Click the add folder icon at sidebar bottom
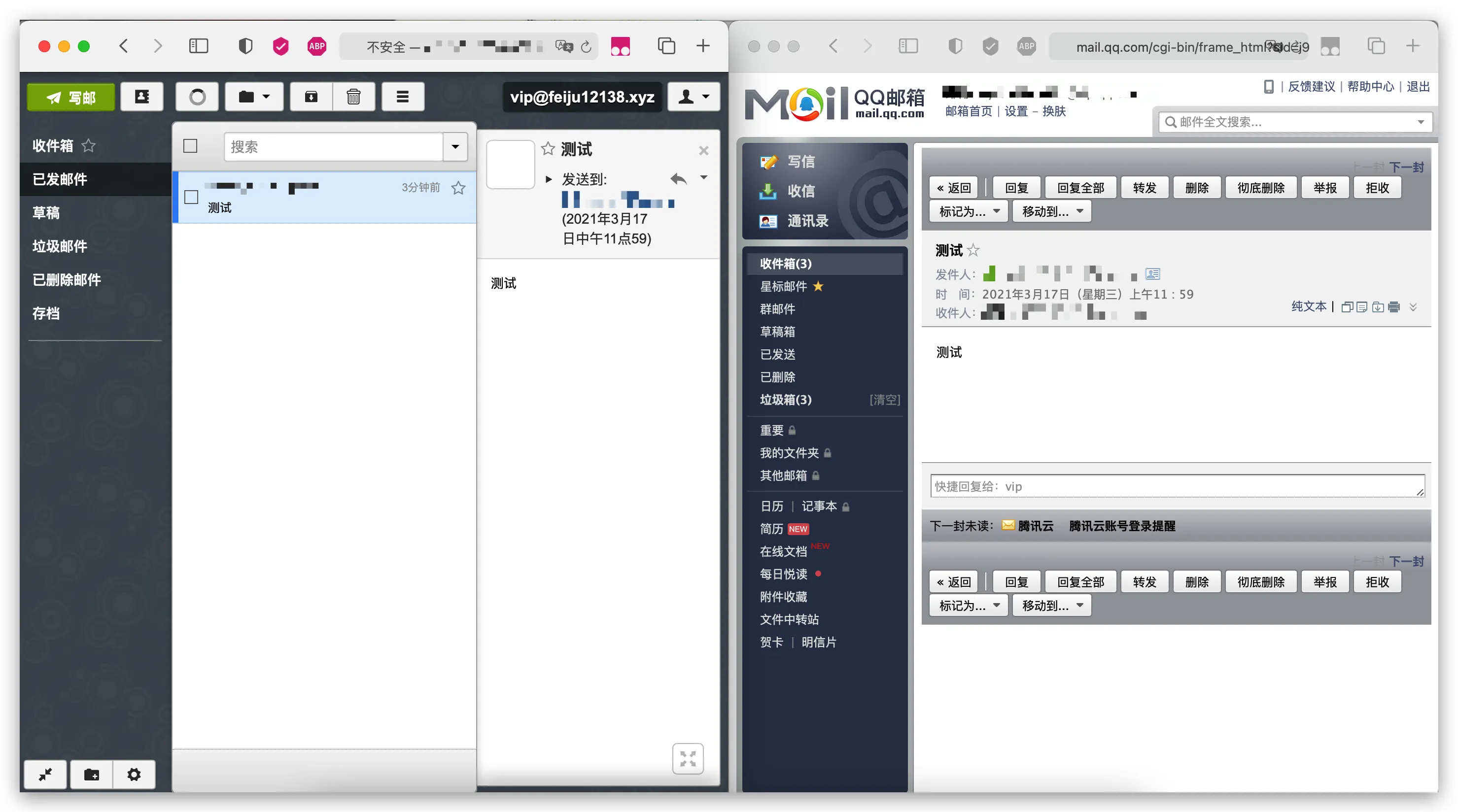Screen dimensions: 1458x812 (x=91, y=774)
